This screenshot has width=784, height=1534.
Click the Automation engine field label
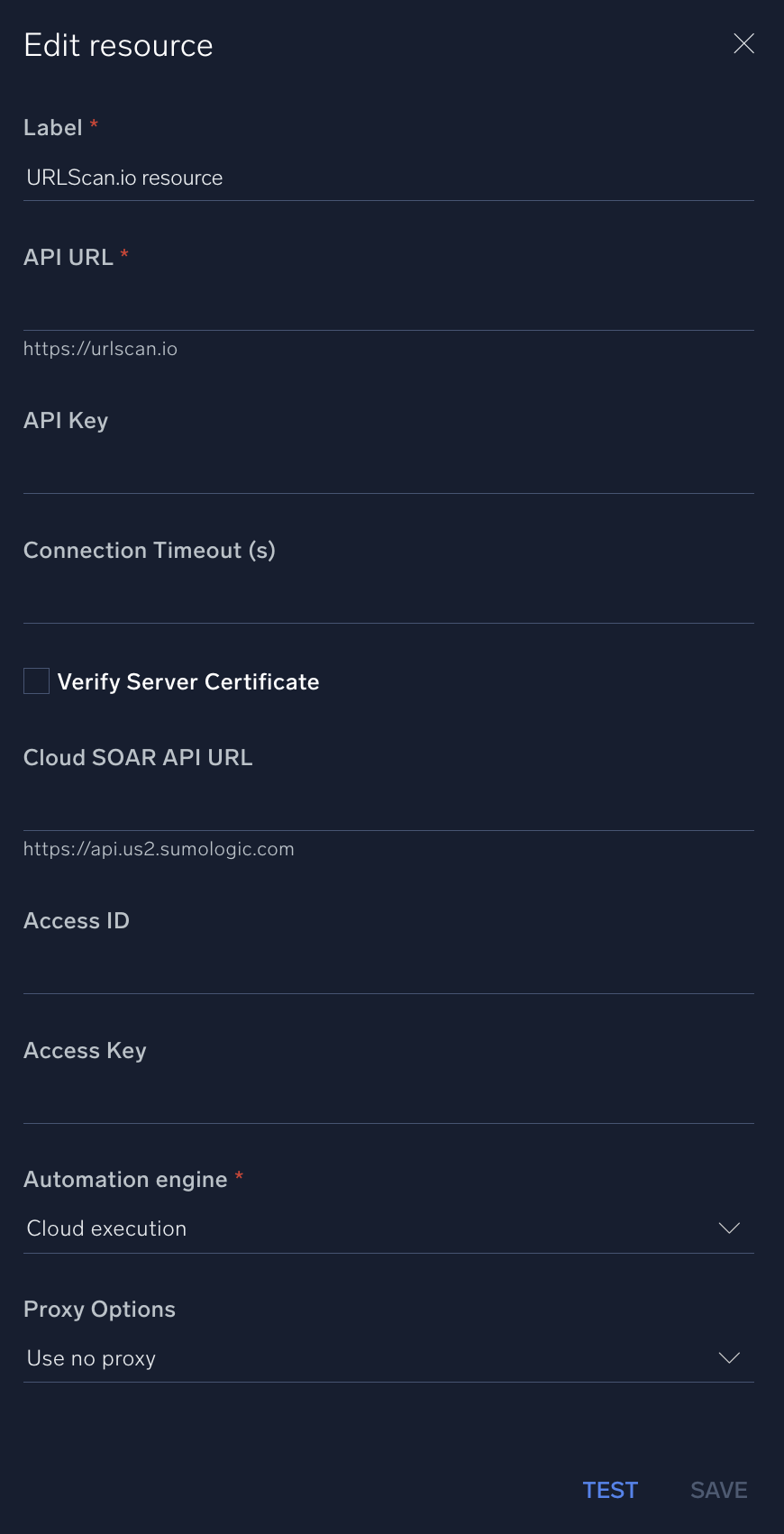tap(125, 1180)
